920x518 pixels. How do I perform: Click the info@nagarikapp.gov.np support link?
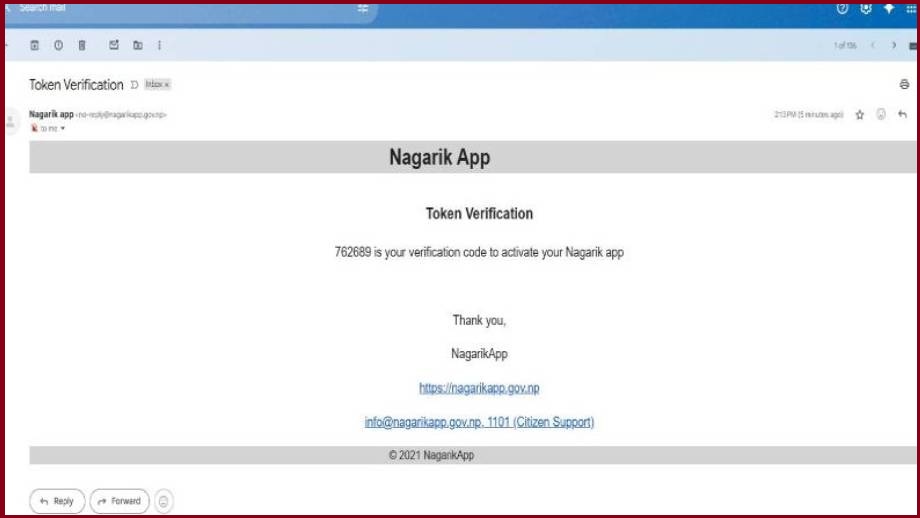(479, 422)
